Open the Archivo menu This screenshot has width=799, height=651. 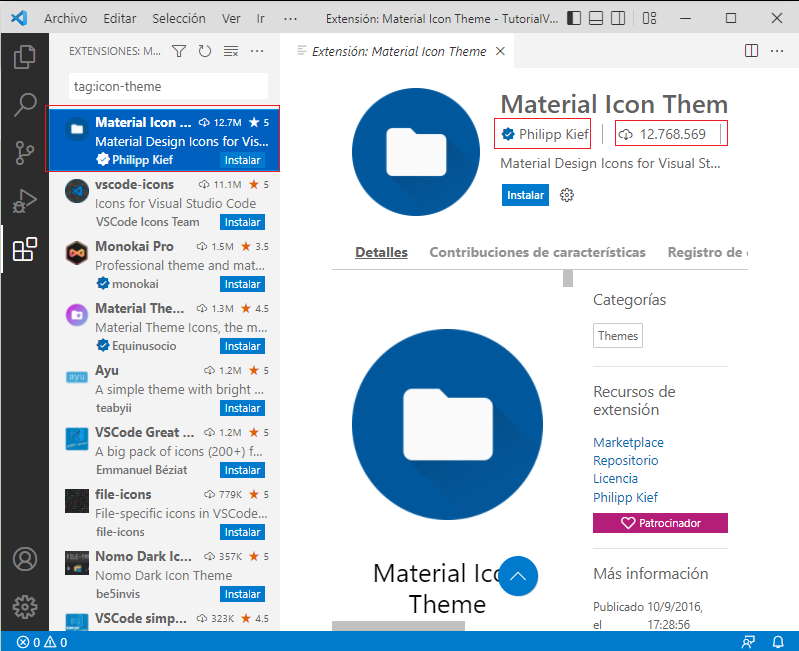coord(66,19)
